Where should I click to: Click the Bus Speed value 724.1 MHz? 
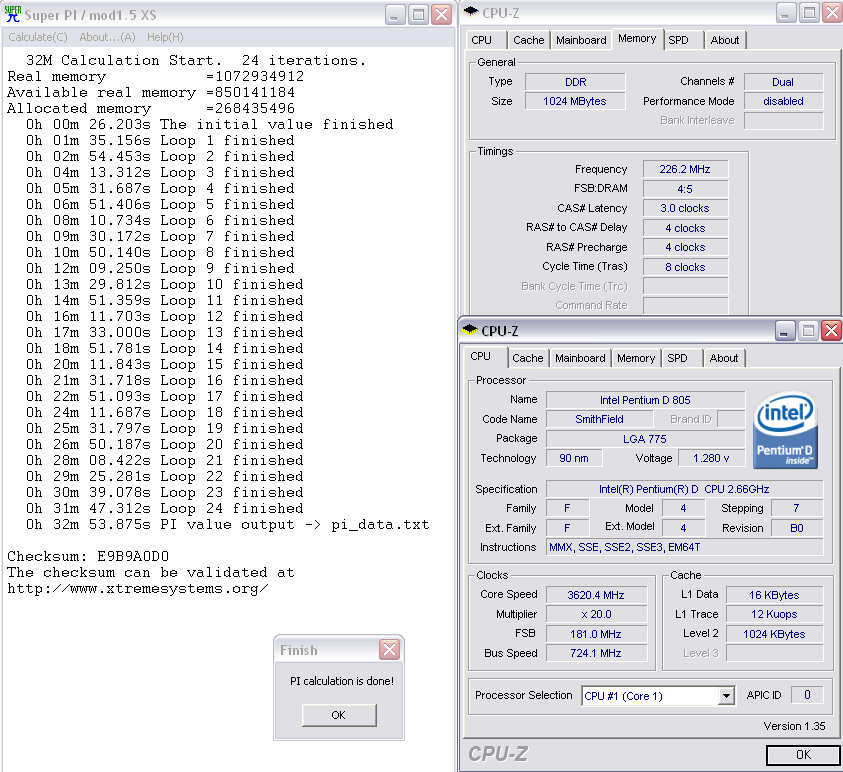596,653
